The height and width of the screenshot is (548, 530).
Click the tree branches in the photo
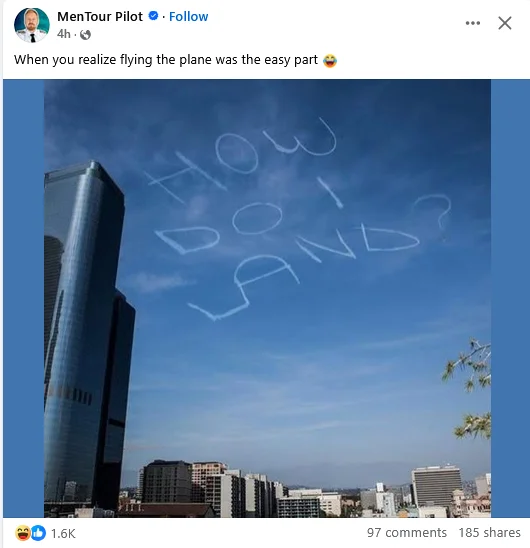coord(470,388)
